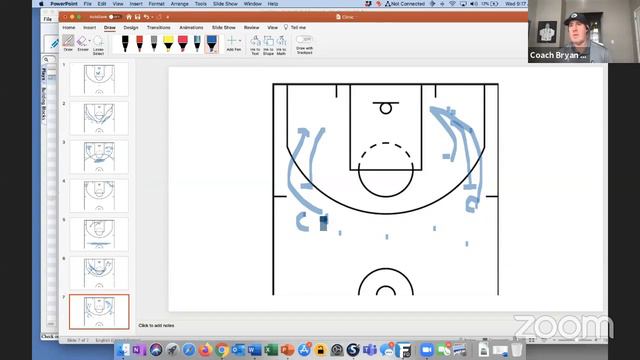Pick the selected blue highlighter
This screenshot has height=360, width=640.
tap(211, 44)
